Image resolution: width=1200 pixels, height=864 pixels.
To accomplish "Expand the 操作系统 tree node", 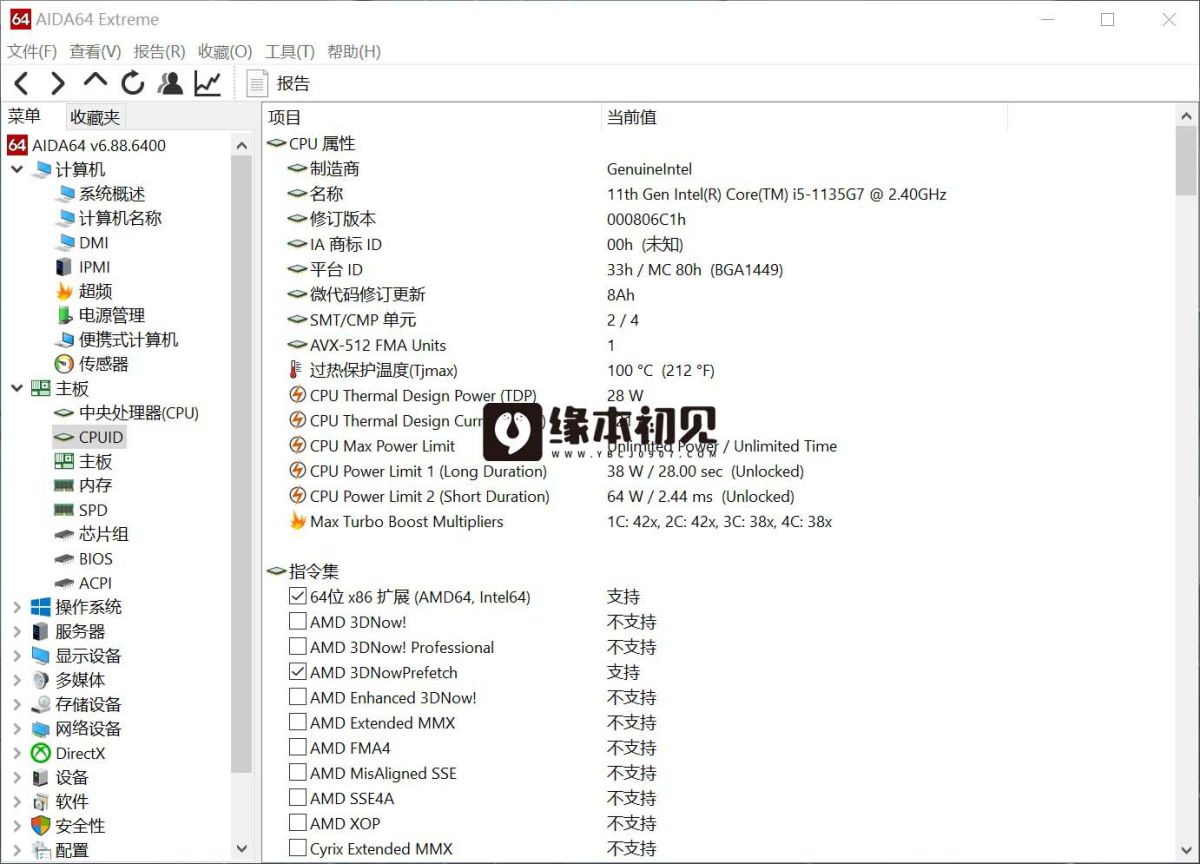I will 17,607.
